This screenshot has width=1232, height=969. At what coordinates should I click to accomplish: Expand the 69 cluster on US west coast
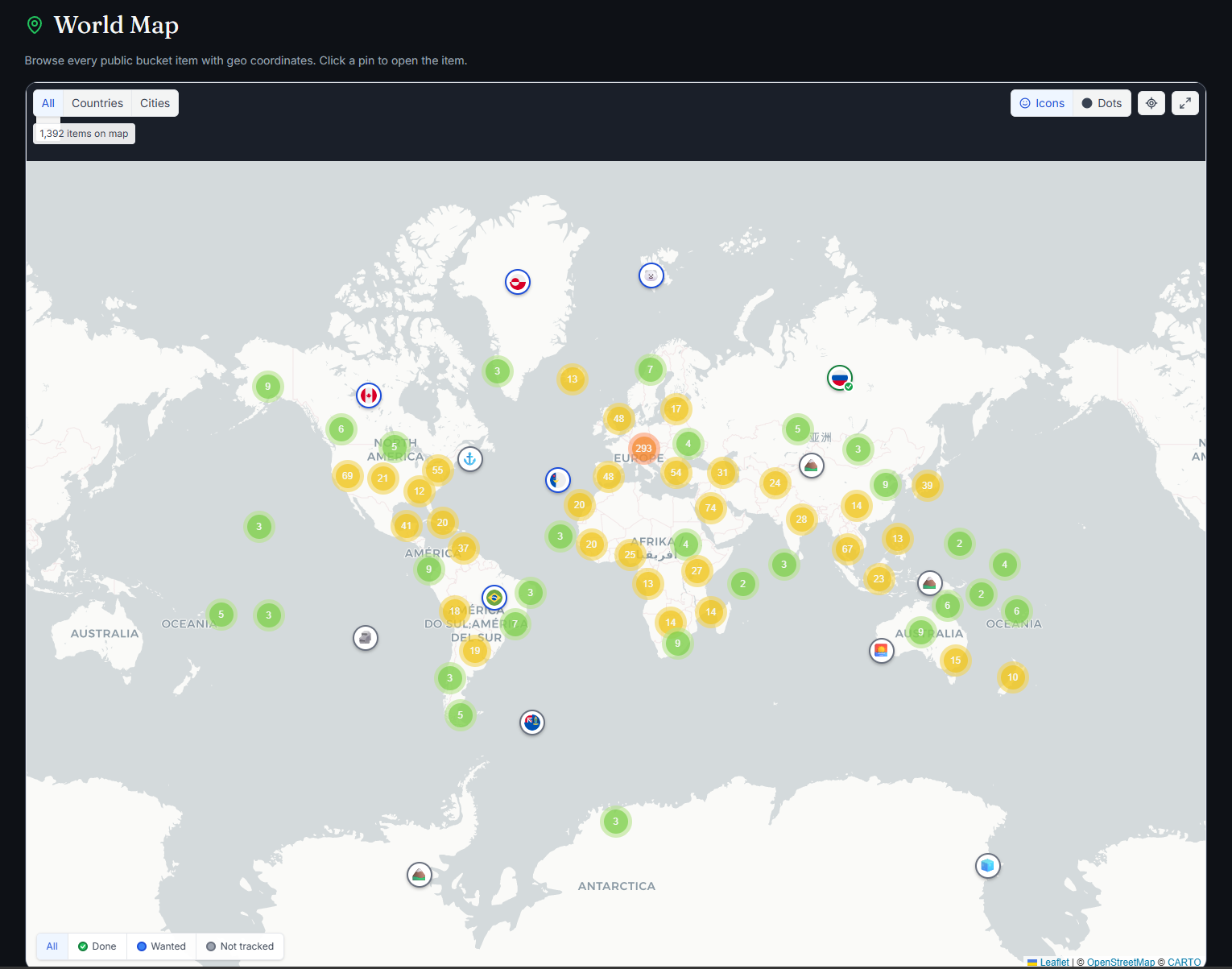348,476
